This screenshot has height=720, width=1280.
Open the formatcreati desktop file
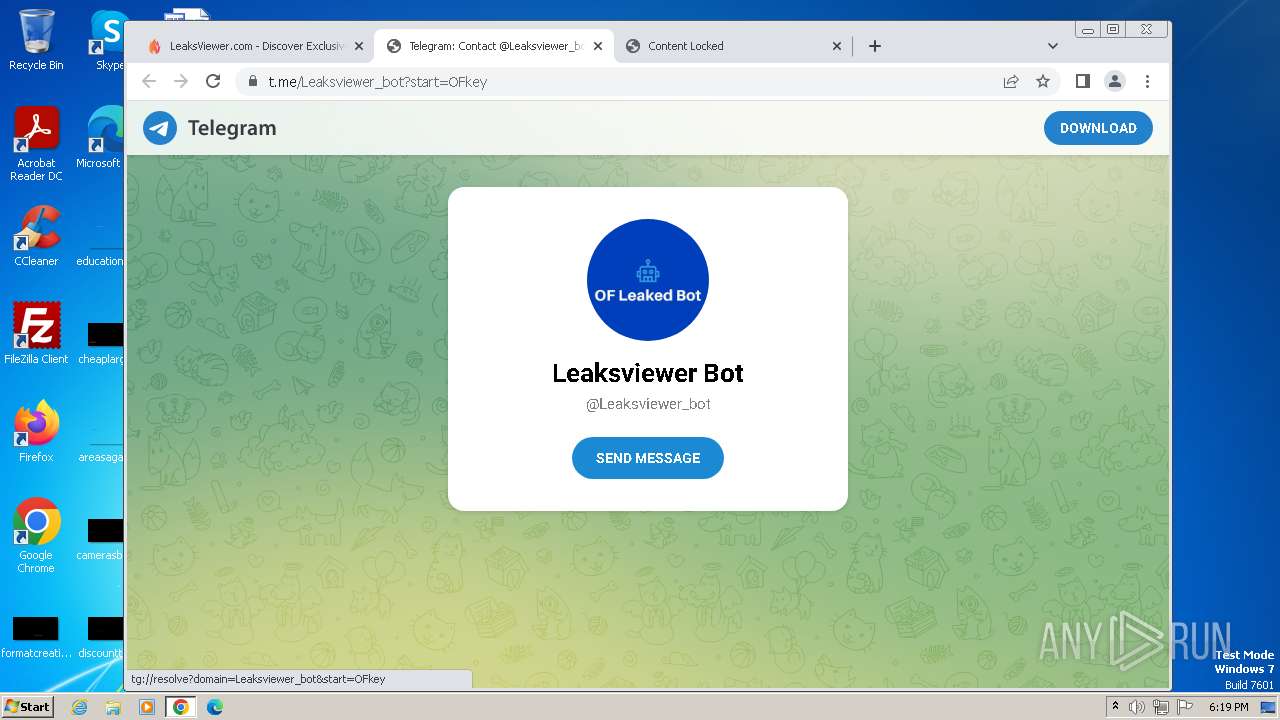tap(36, 638)
